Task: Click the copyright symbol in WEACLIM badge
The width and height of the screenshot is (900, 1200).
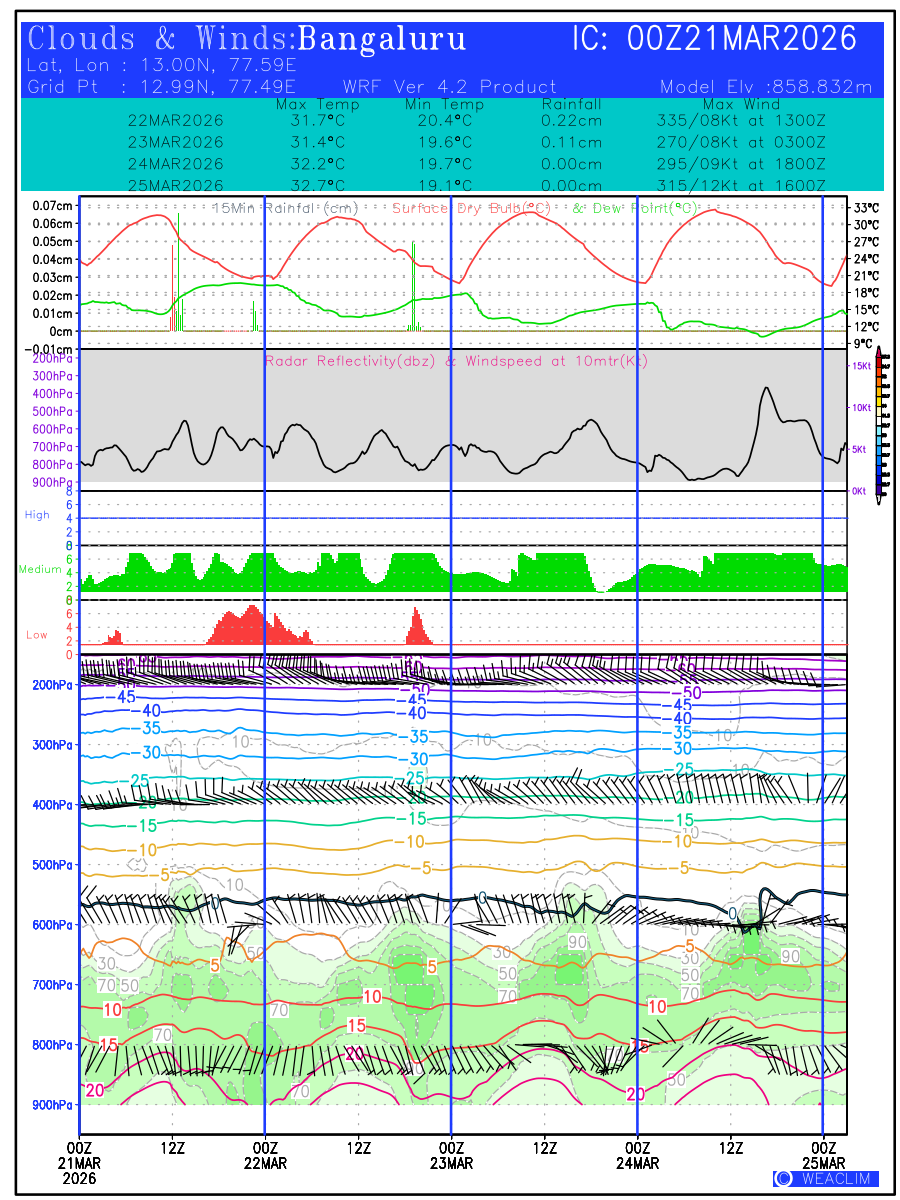Action: point(783,1178)
